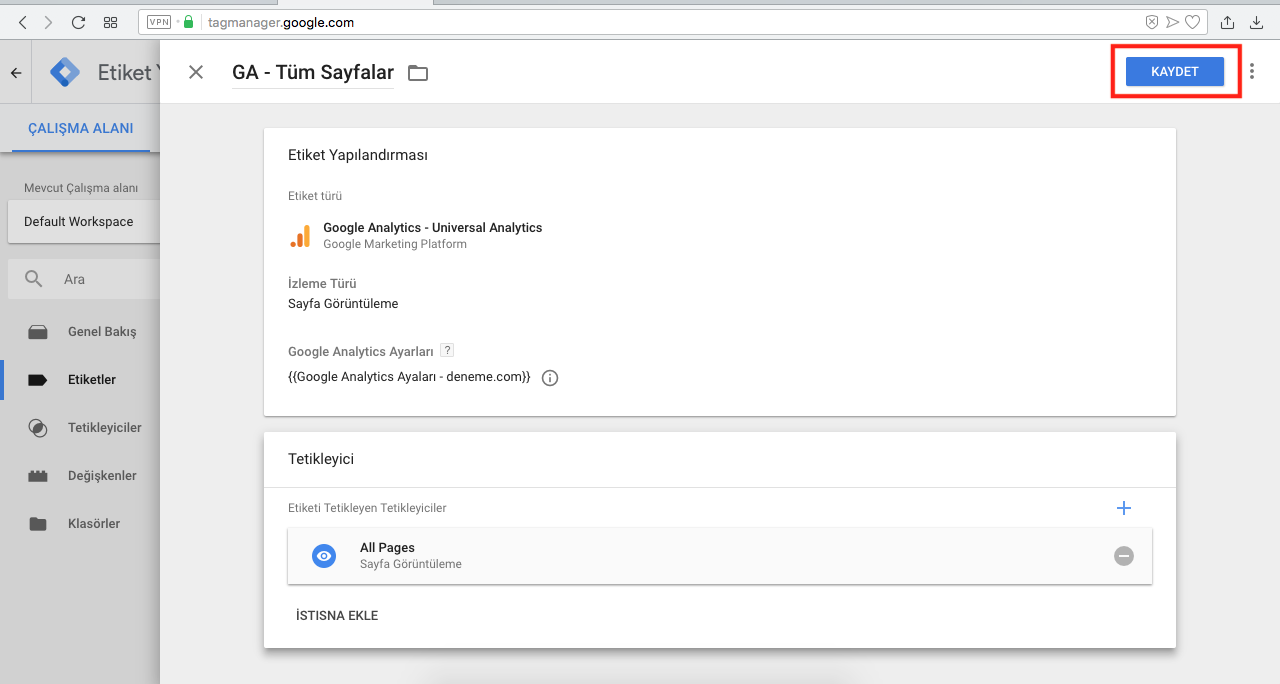Click the VPN badge in the address bar
Image resolution: width=1280 pixels, height=684 pixels.
click(159, 22)
